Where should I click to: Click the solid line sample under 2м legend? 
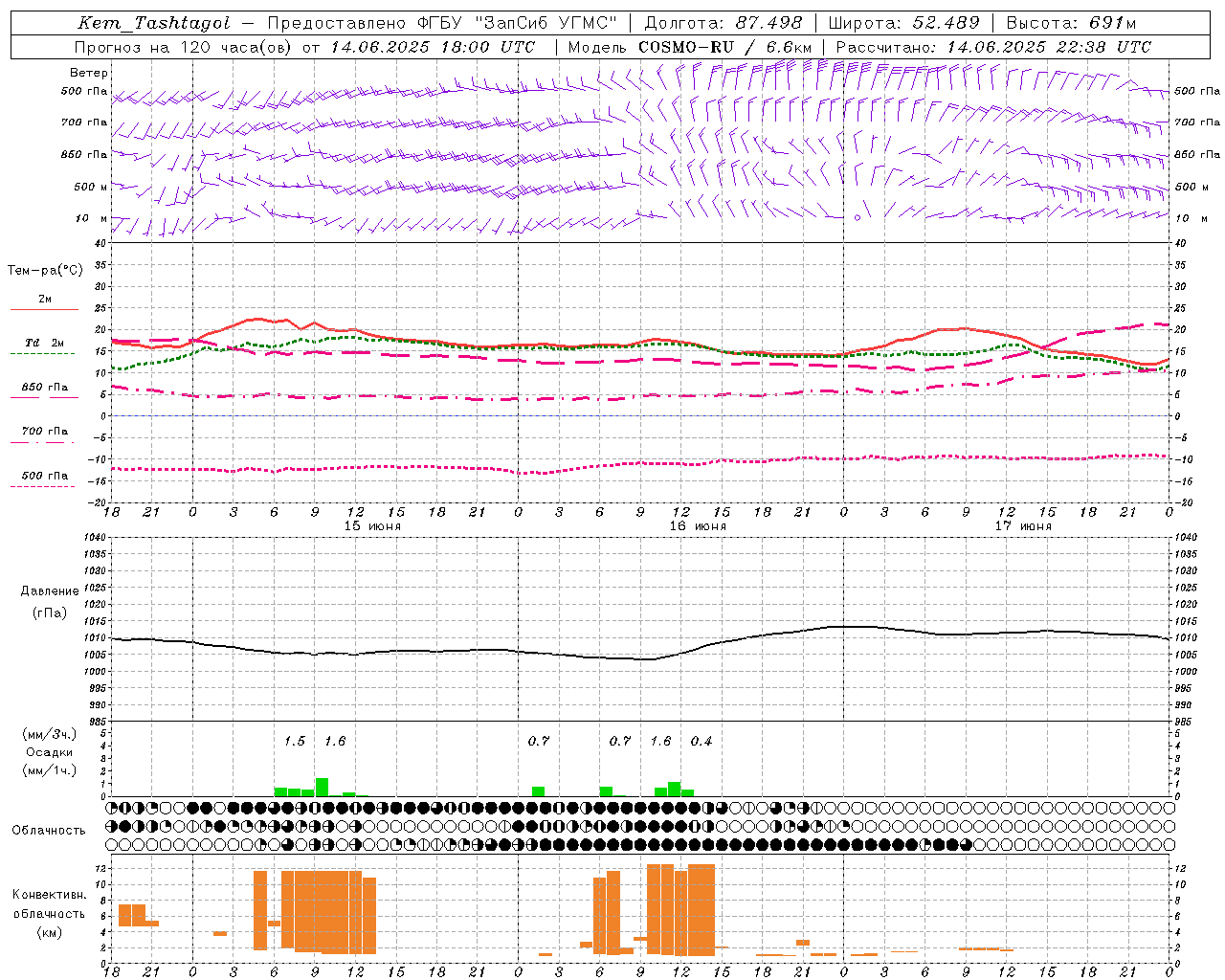[x=44, y=310]
